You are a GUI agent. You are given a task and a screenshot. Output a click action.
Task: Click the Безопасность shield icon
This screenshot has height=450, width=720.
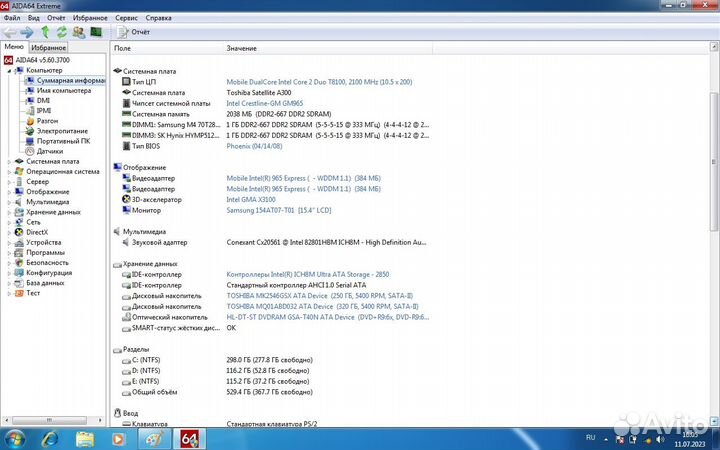[19, 263]
